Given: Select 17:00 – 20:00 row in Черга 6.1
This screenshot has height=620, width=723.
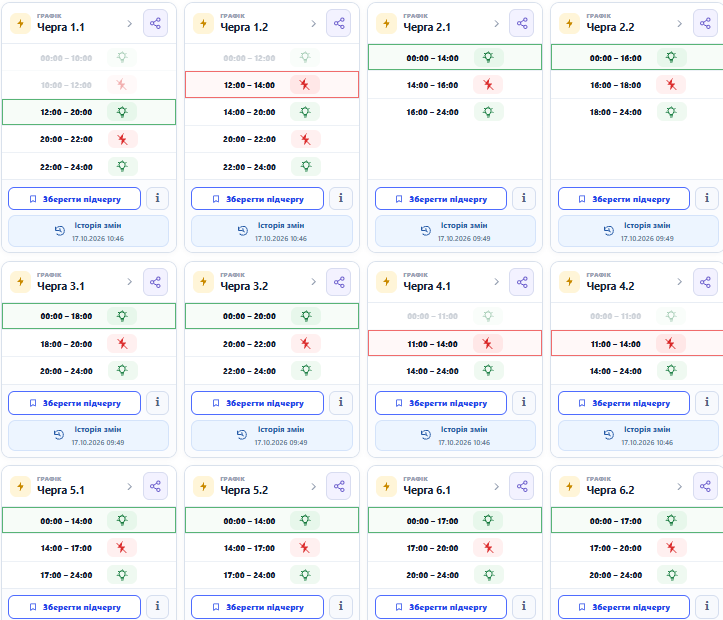Looking at the screenshot, I should tap(455, 548).
